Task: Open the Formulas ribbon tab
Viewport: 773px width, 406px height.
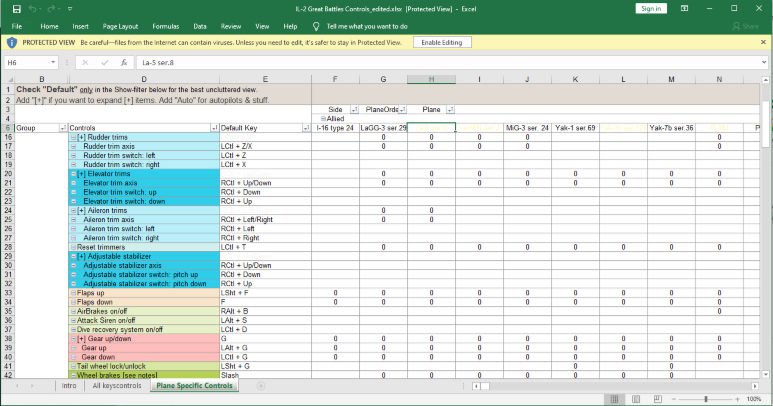Action: pyautogui.click(x=166, y=27)
